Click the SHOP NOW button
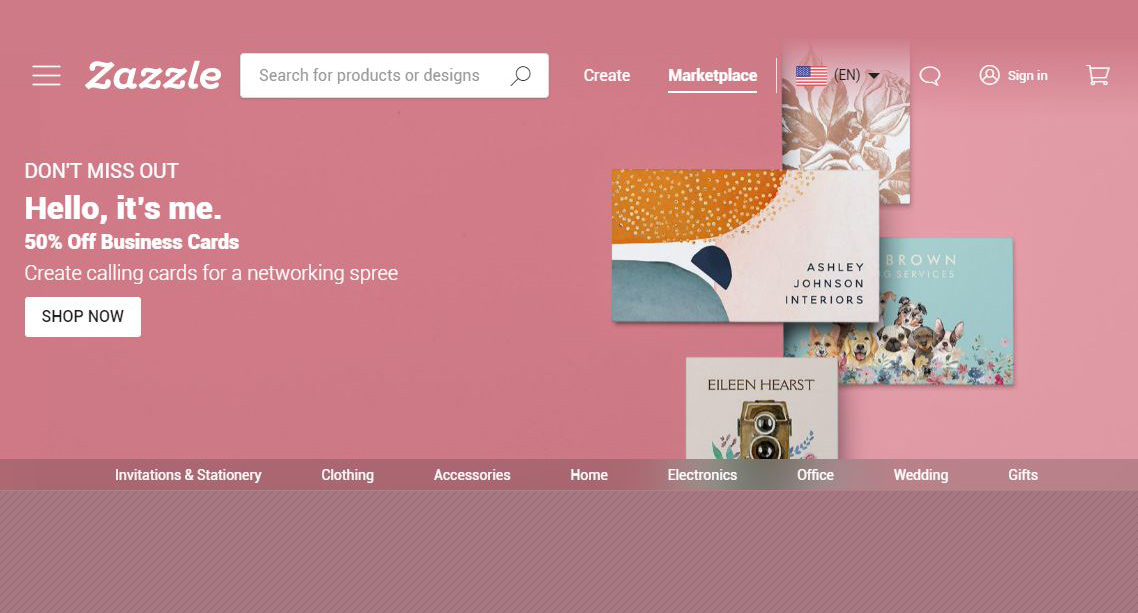This screenshot has width=1138, height=613. coord(83,317)
